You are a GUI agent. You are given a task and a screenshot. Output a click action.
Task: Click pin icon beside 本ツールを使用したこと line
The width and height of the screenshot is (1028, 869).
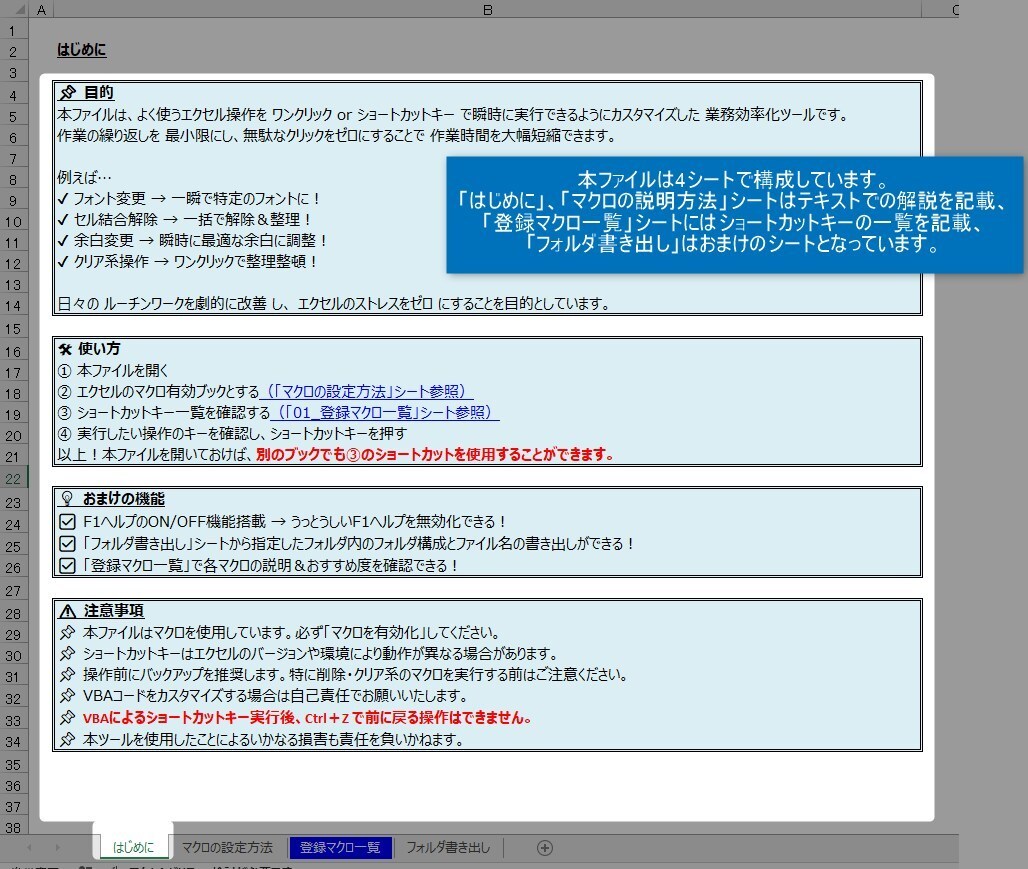67,739
